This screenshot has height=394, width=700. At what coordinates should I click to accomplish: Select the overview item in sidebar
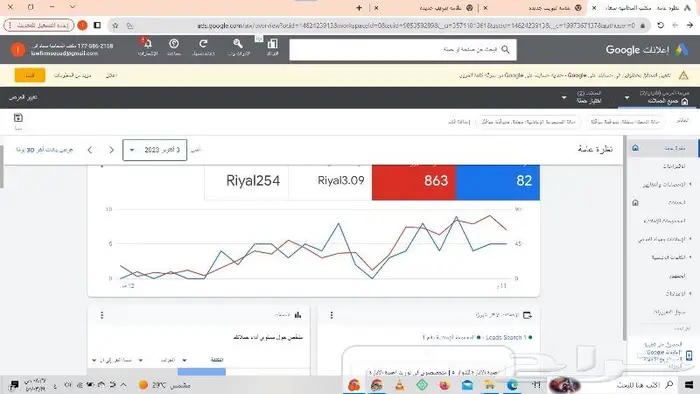tap(664, 148)
